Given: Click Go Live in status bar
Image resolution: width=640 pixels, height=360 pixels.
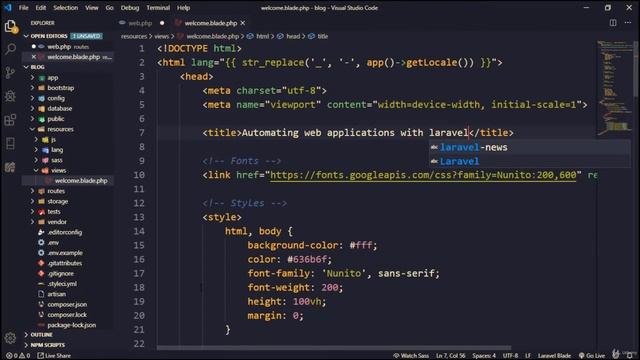Looking at the screenshot, I should coord(591,356).
